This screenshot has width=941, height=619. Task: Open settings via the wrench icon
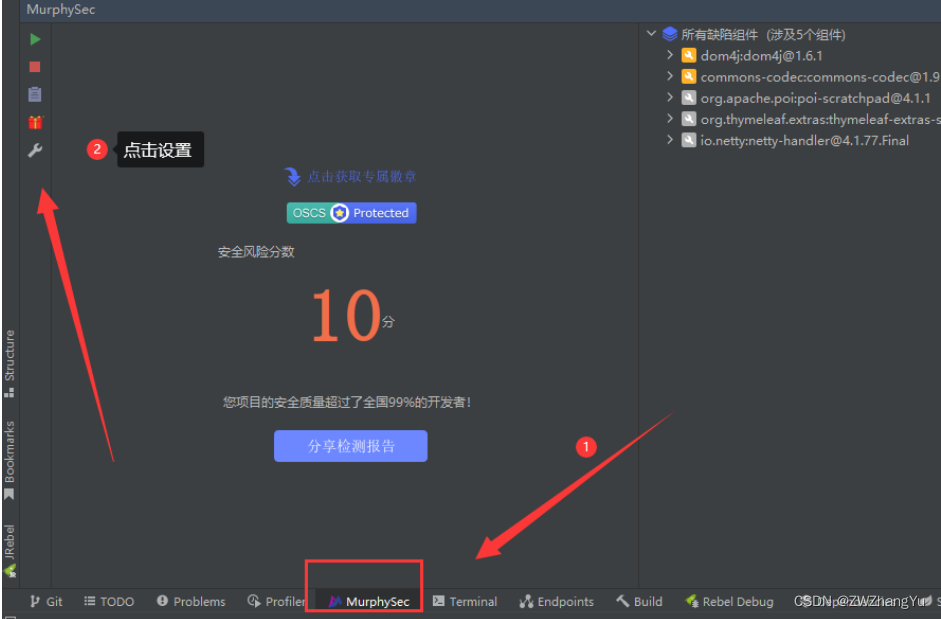[35, 150]
